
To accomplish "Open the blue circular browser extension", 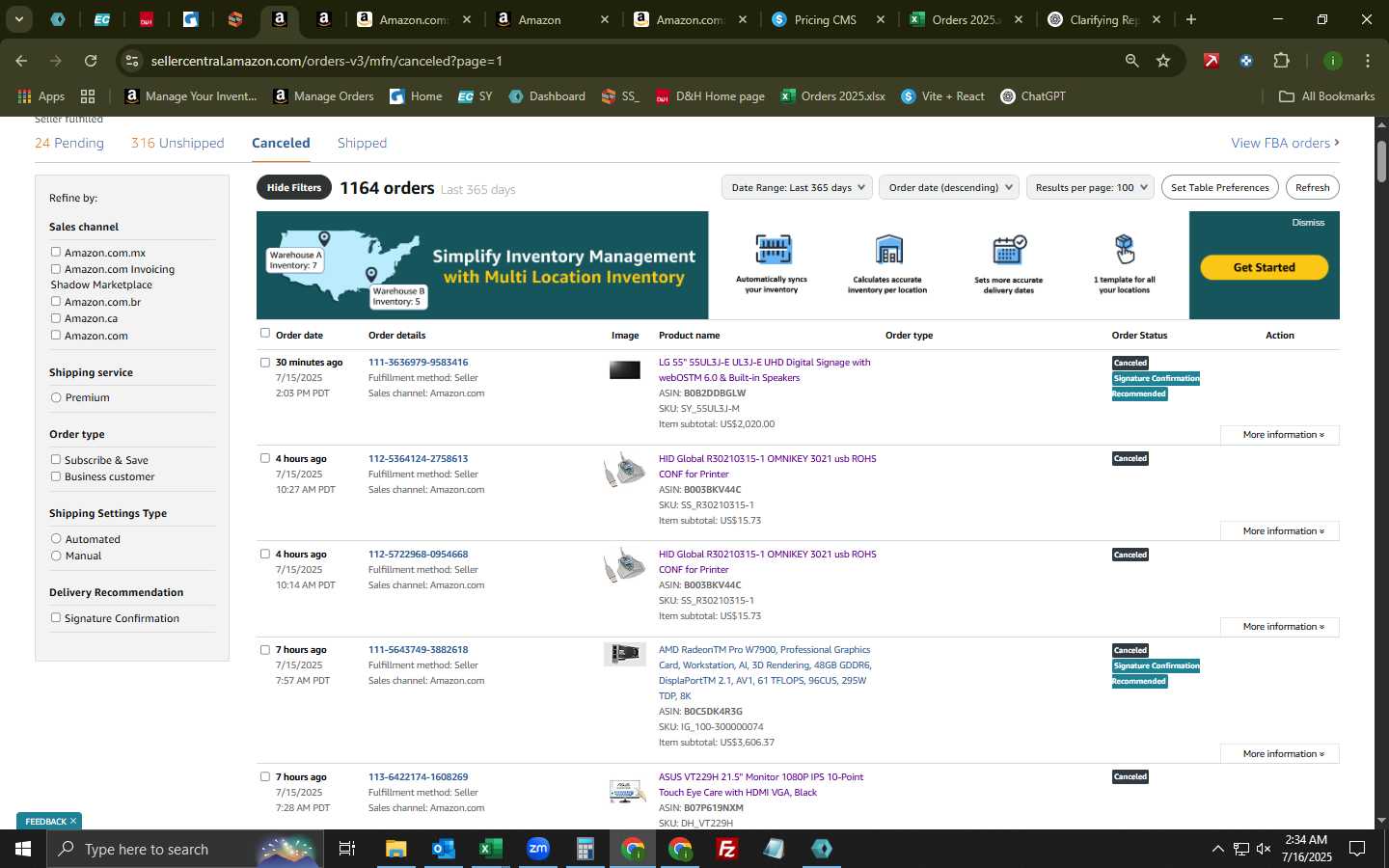I will point(1246,61).
